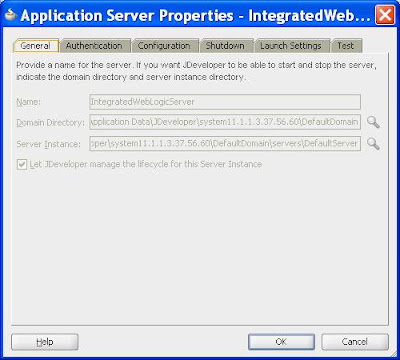The width and height of the screenshot is (400, 360).
Task: Click the JDeveloper icon in title bar
Action: (x=11, y=16)
